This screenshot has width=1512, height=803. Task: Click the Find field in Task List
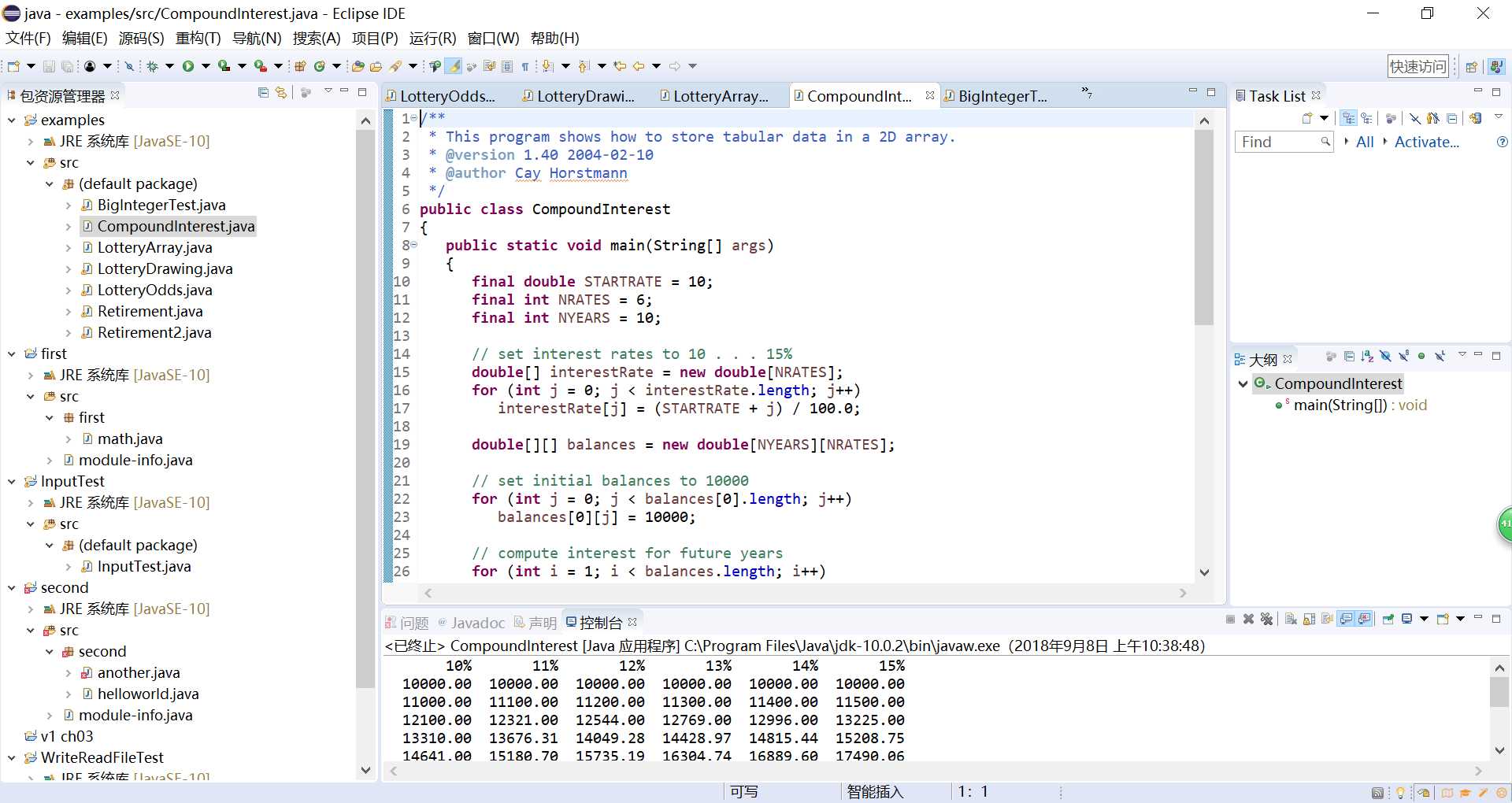(1284, 142)
